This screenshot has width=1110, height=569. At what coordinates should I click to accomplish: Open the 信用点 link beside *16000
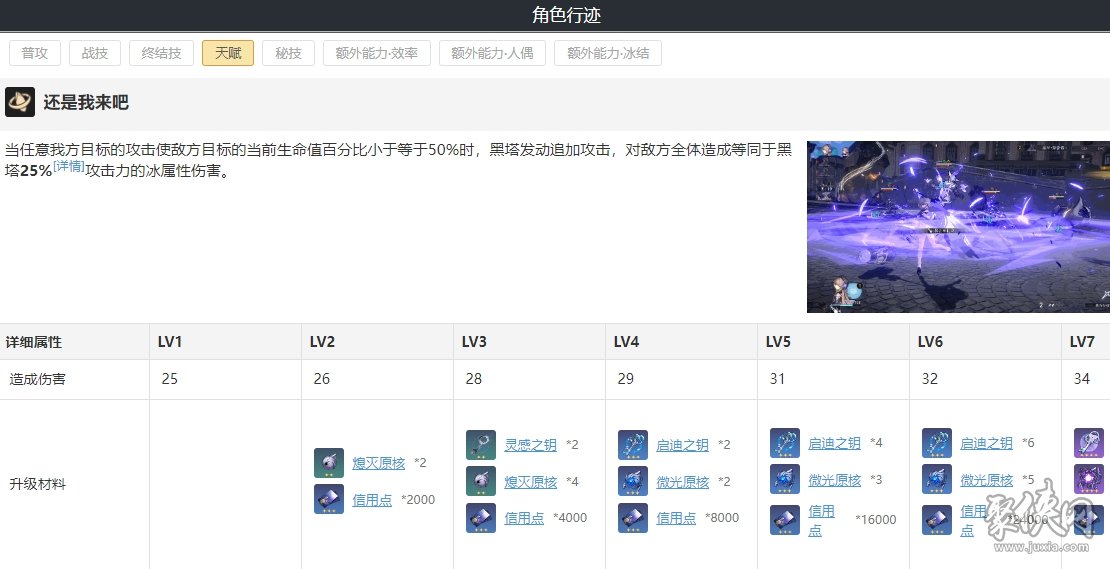click(821, 520)
